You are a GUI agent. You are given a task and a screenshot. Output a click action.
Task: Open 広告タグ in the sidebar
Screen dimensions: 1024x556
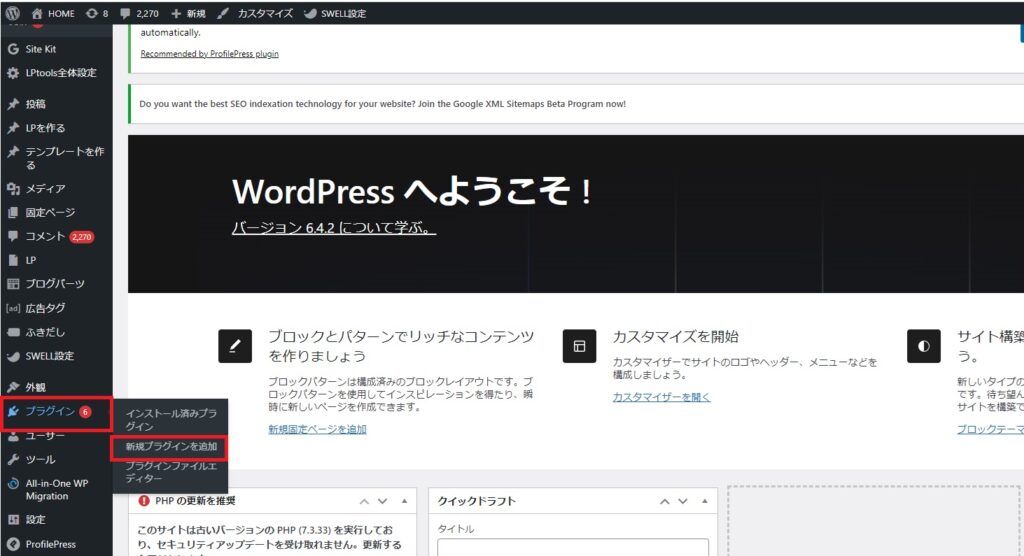(45, 308)
